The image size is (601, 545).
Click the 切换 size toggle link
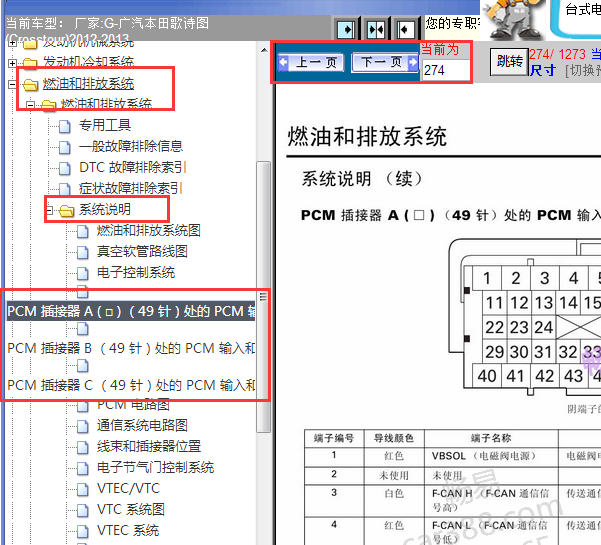(584, 70)
